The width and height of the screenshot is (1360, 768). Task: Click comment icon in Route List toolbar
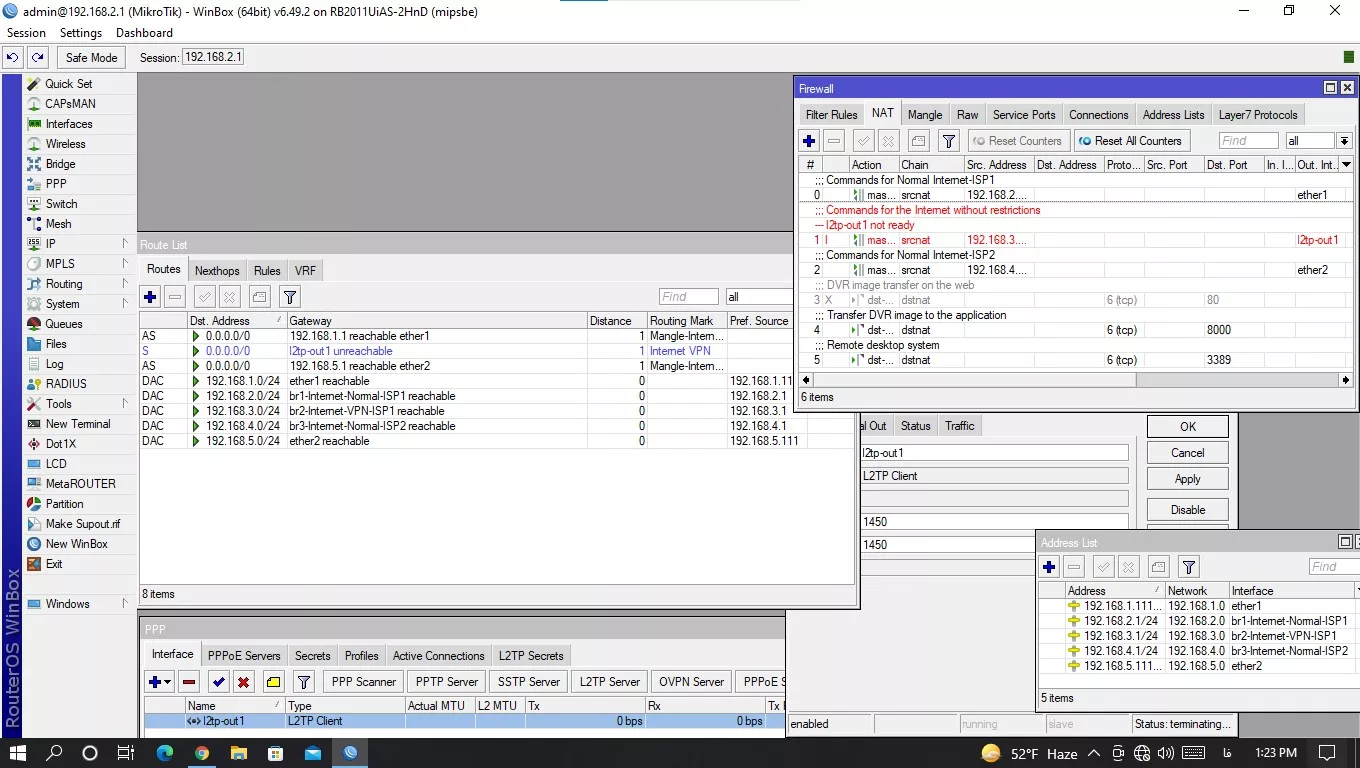[260, 297]
